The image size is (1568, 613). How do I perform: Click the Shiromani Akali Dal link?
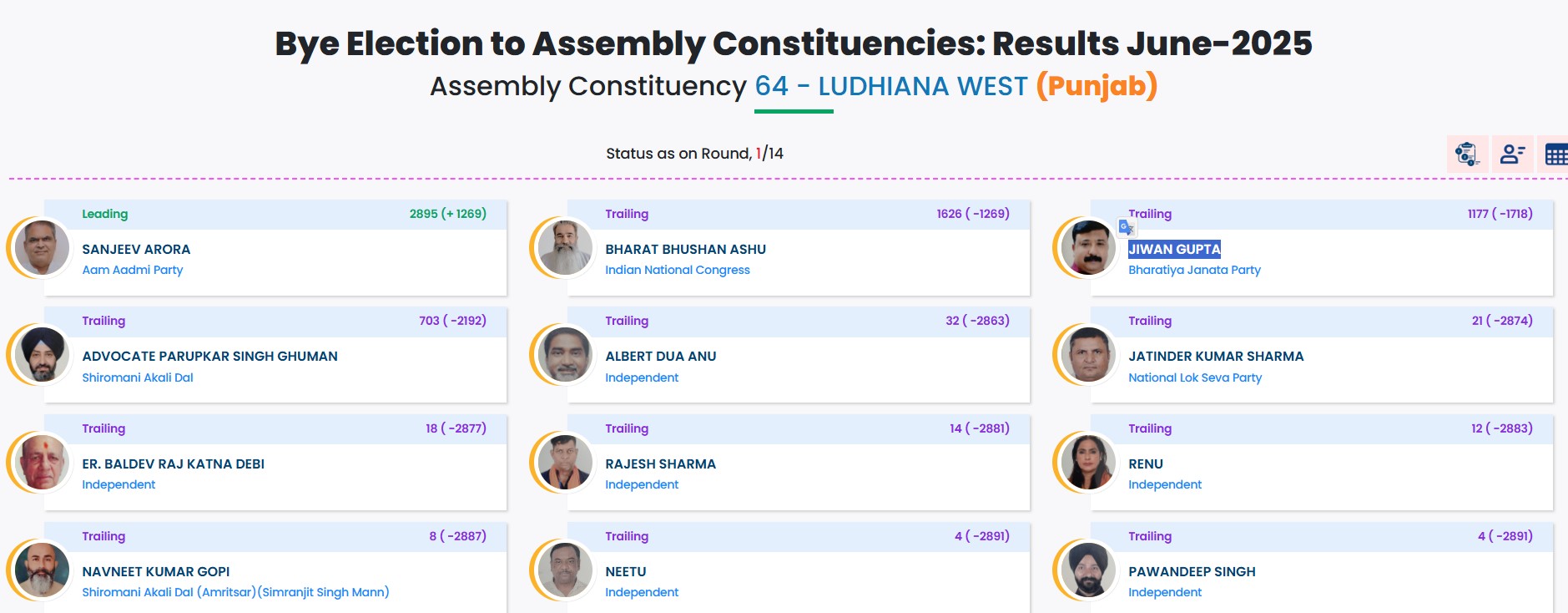point(138,377)
